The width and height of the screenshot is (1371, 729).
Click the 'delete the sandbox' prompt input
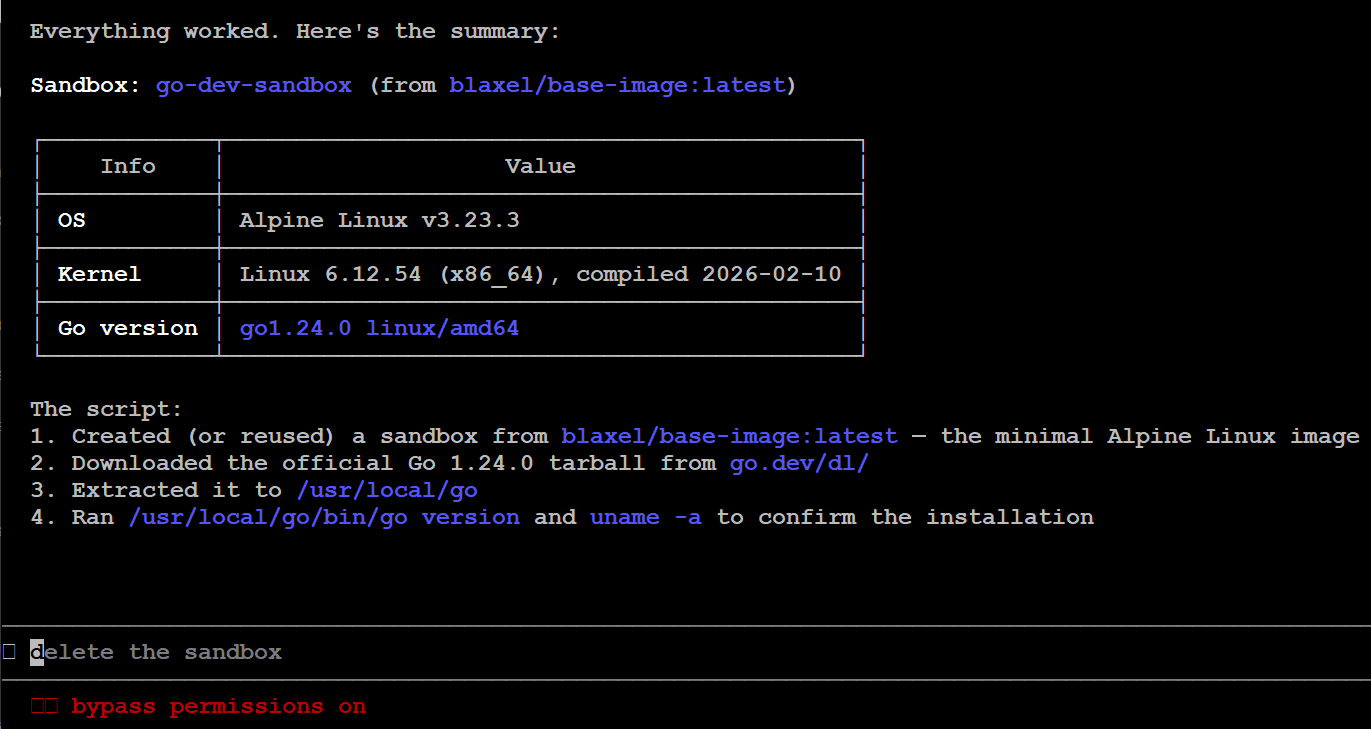pyautogui.click(x=156, y=653)
